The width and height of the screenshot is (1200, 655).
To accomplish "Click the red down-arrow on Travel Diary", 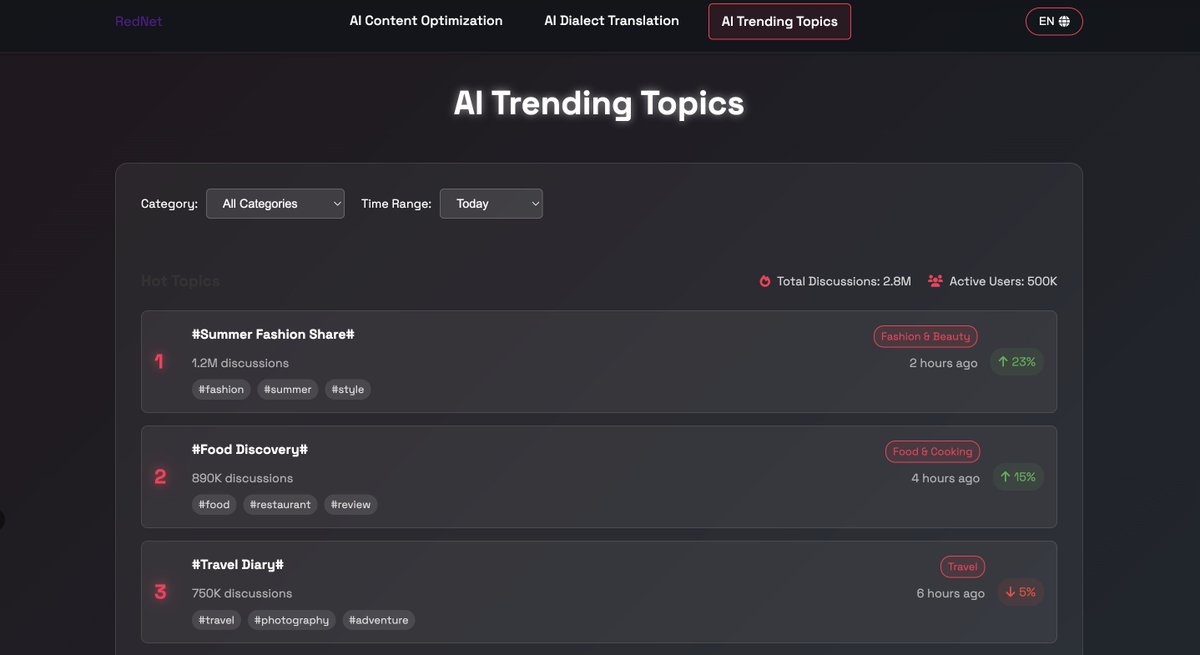I will [1022, 590].
